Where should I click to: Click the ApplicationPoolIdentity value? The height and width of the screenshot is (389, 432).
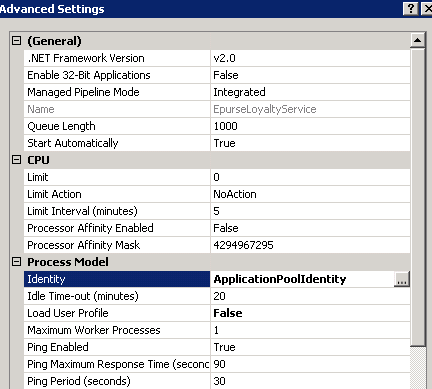click(x=302, y=279)
